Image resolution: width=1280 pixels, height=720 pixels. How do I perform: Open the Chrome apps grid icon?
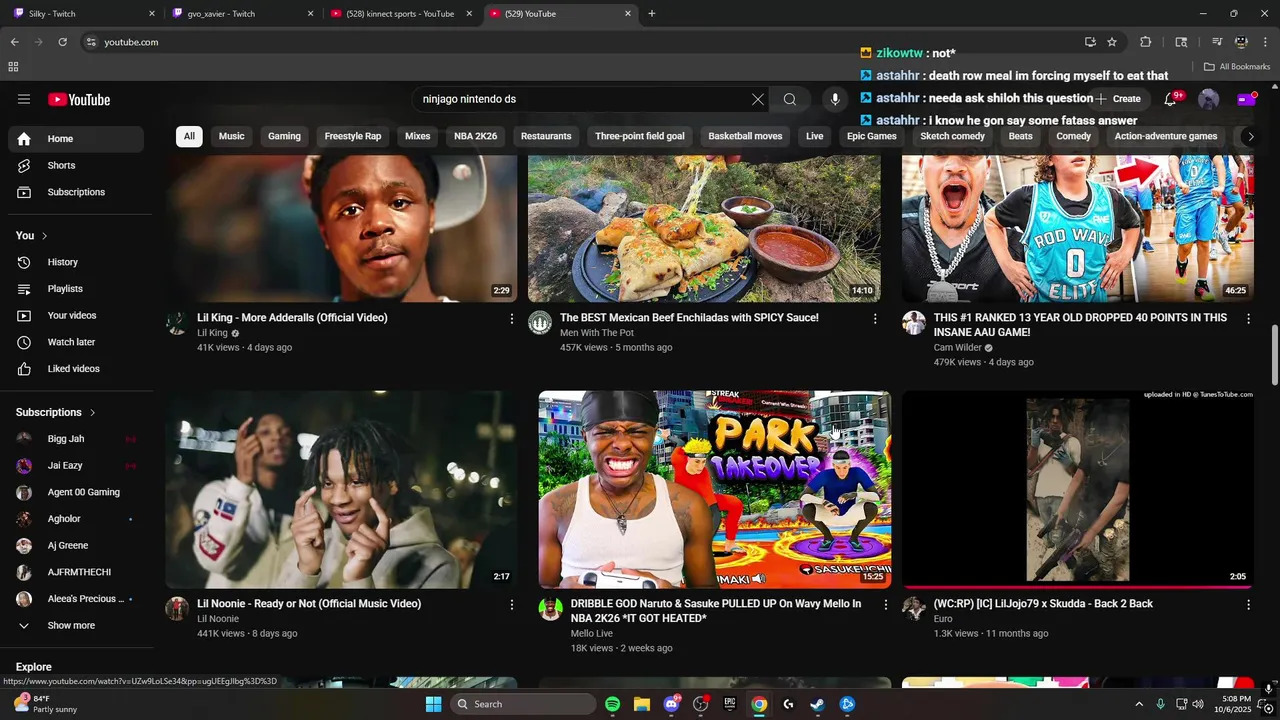pyautogui.click(x=13, y=67)
